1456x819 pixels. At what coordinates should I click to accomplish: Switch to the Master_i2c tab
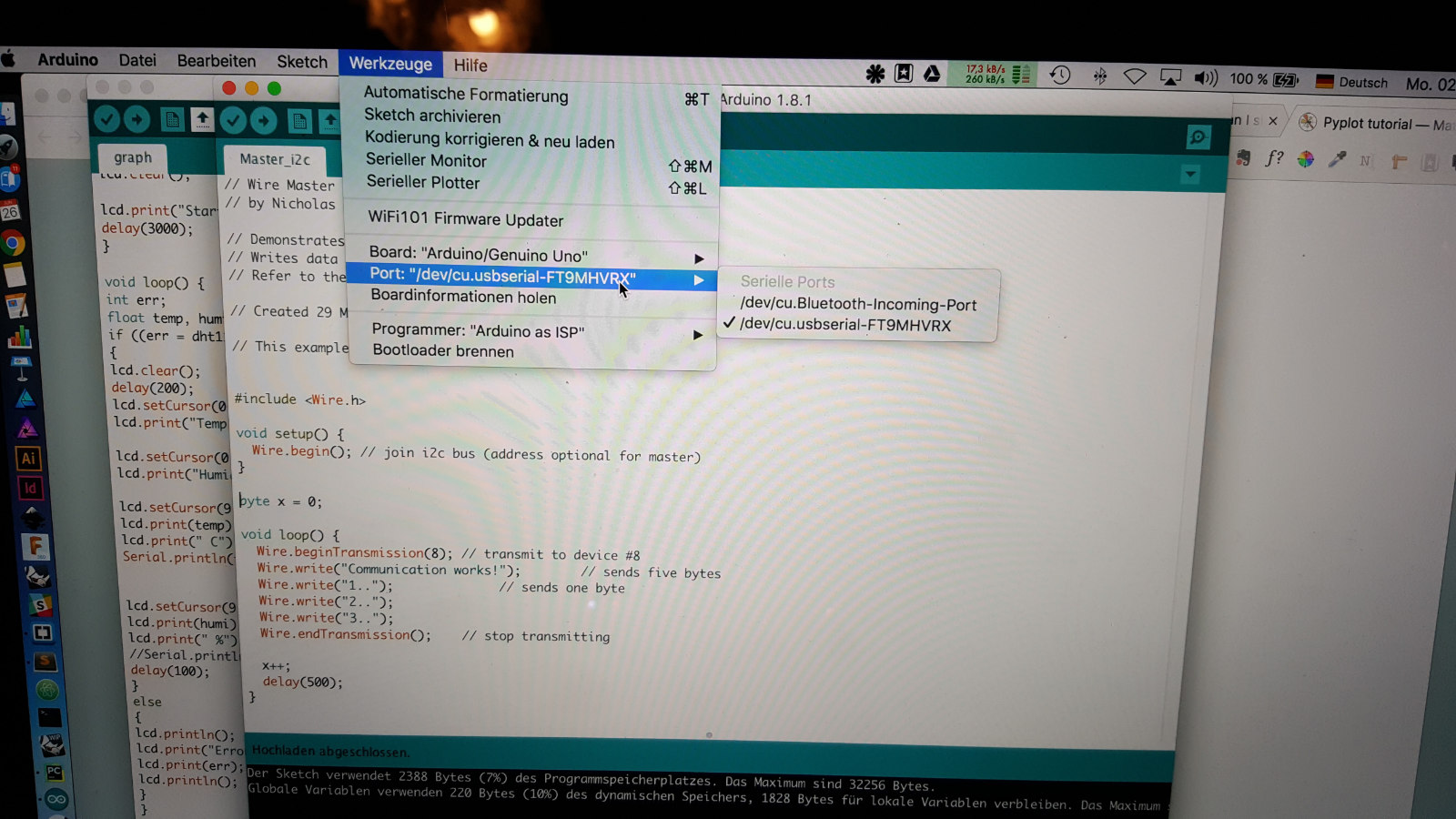click(275, 159)
